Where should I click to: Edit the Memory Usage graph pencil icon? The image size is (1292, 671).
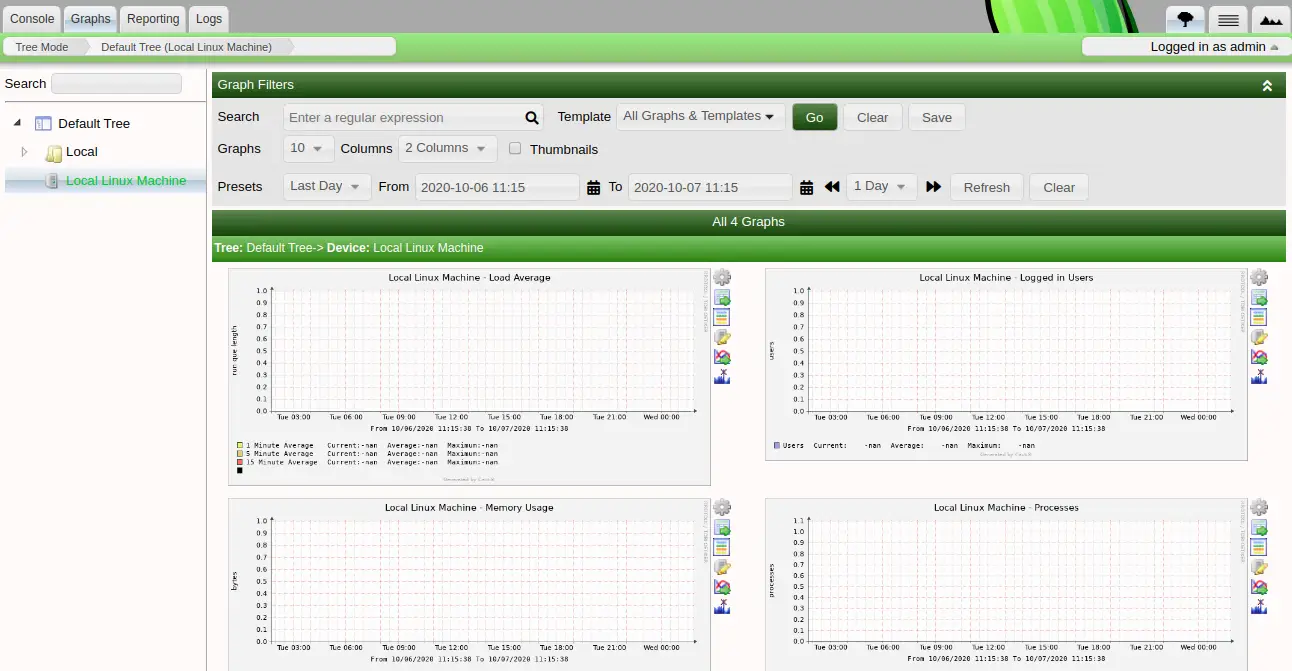(722, 567)
